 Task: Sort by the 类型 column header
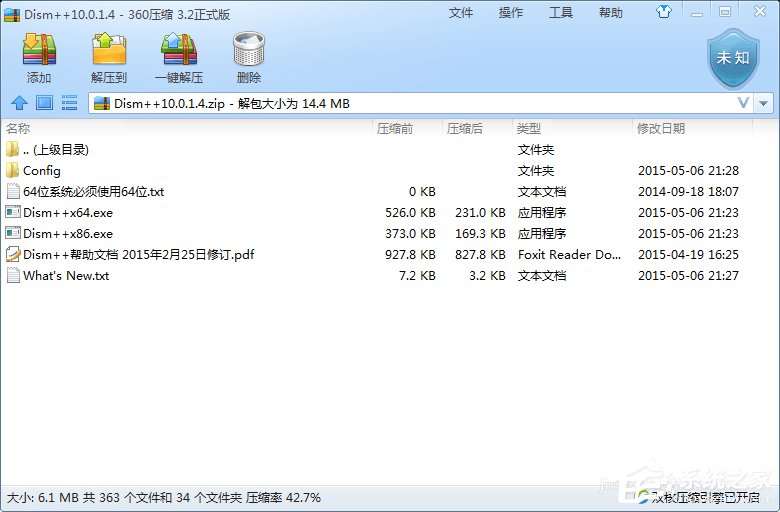pos(572,128)
